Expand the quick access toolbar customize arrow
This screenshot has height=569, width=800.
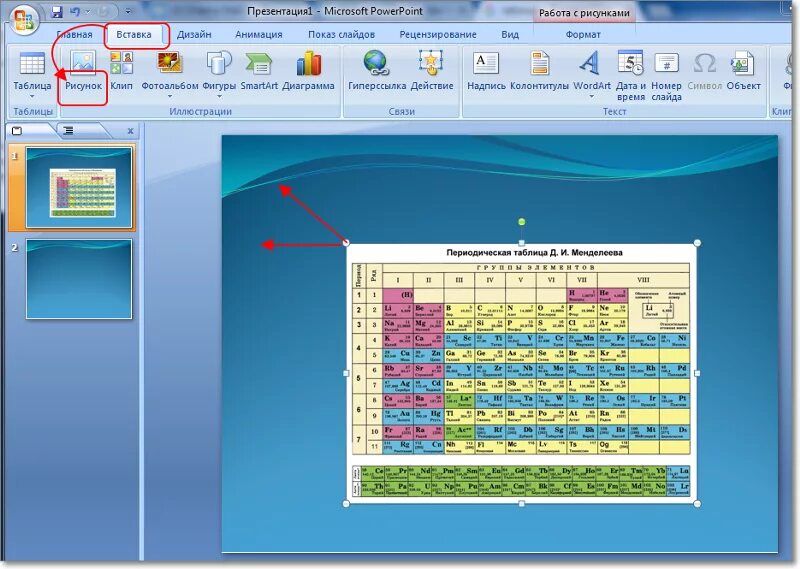tap(128, 11)
